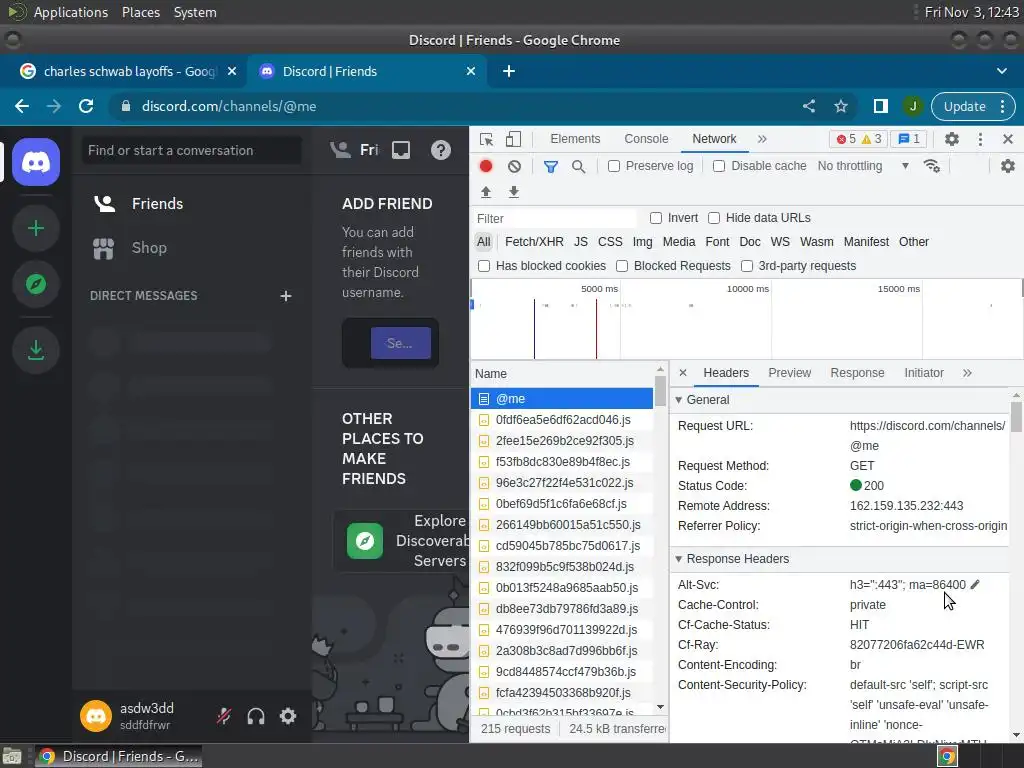Viewport: 1024px width, 768px height.
Task: Reload the Discord page
Action: pos(86,106)
